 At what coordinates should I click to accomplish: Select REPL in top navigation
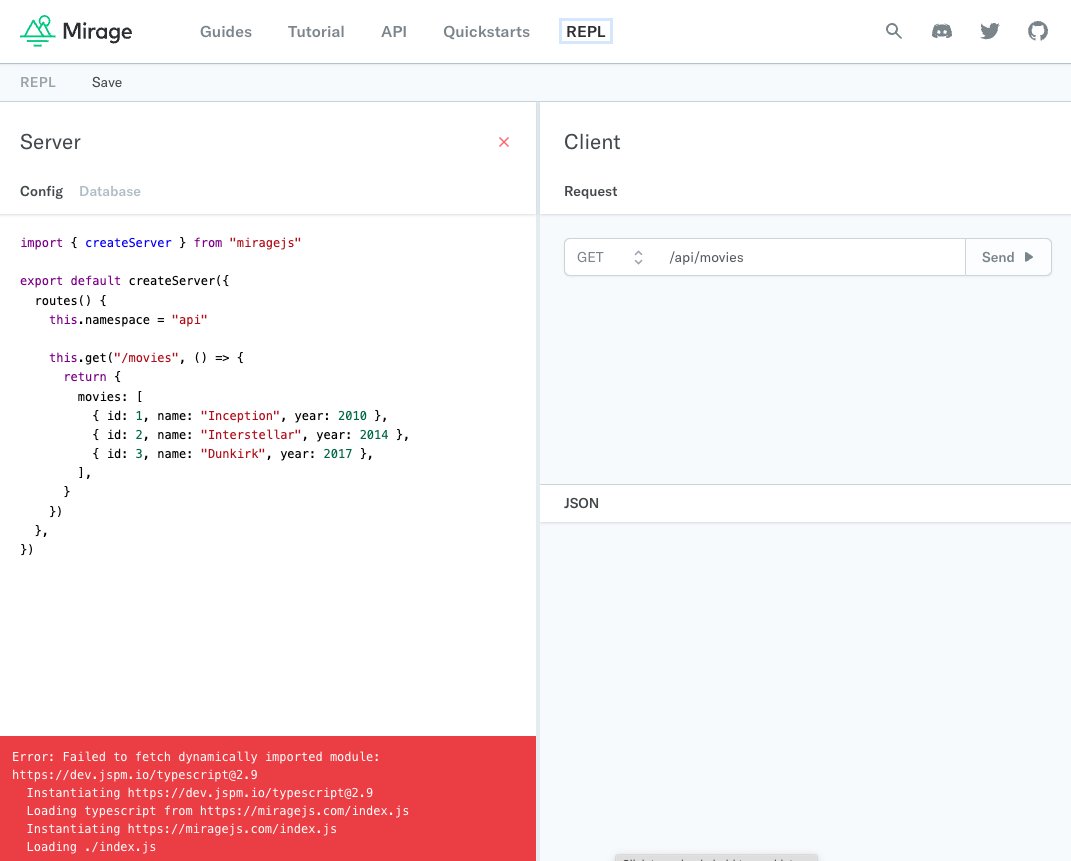click(x=585, y=31)
